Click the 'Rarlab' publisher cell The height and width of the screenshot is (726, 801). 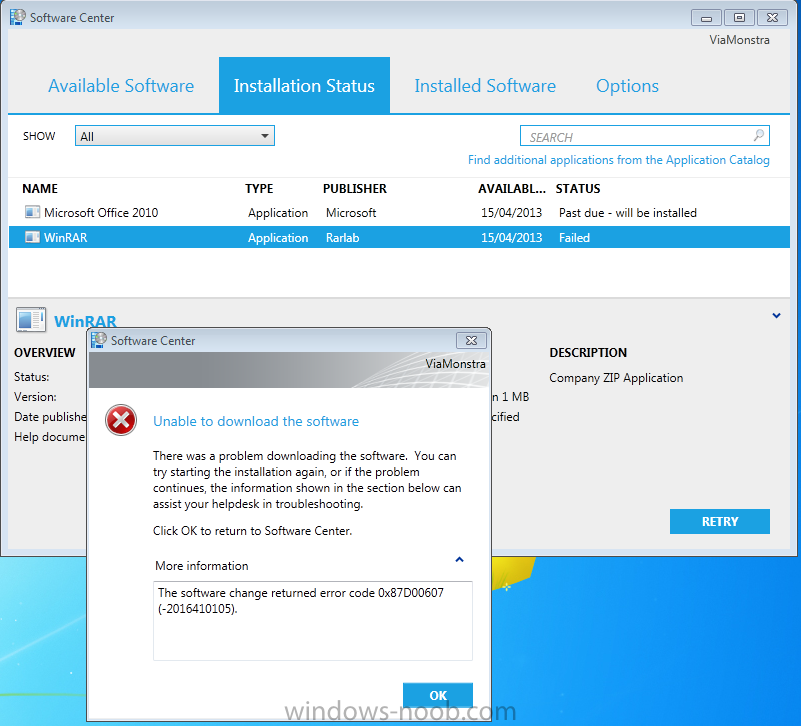[x=342, y=238]
